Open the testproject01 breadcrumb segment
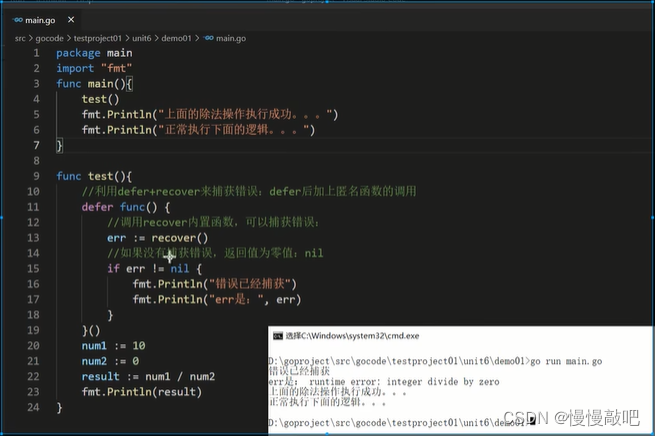Viewport: 655px width, 436px height. (98, 38)
